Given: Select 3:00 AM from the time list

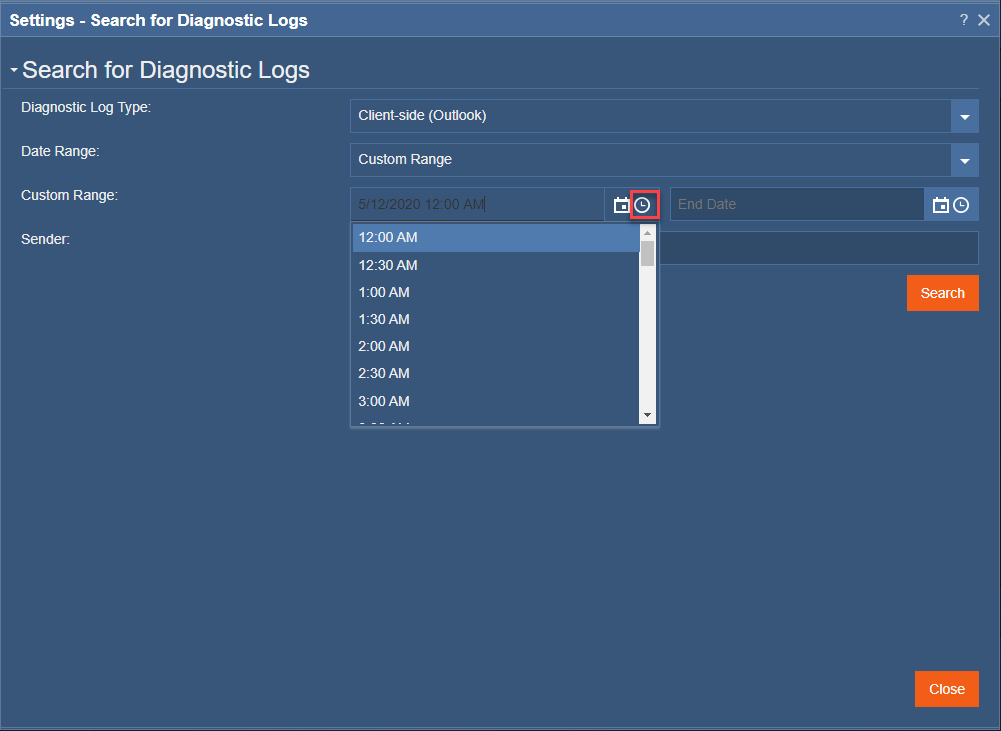Looking at the screenshot, I should click(450, 400).
